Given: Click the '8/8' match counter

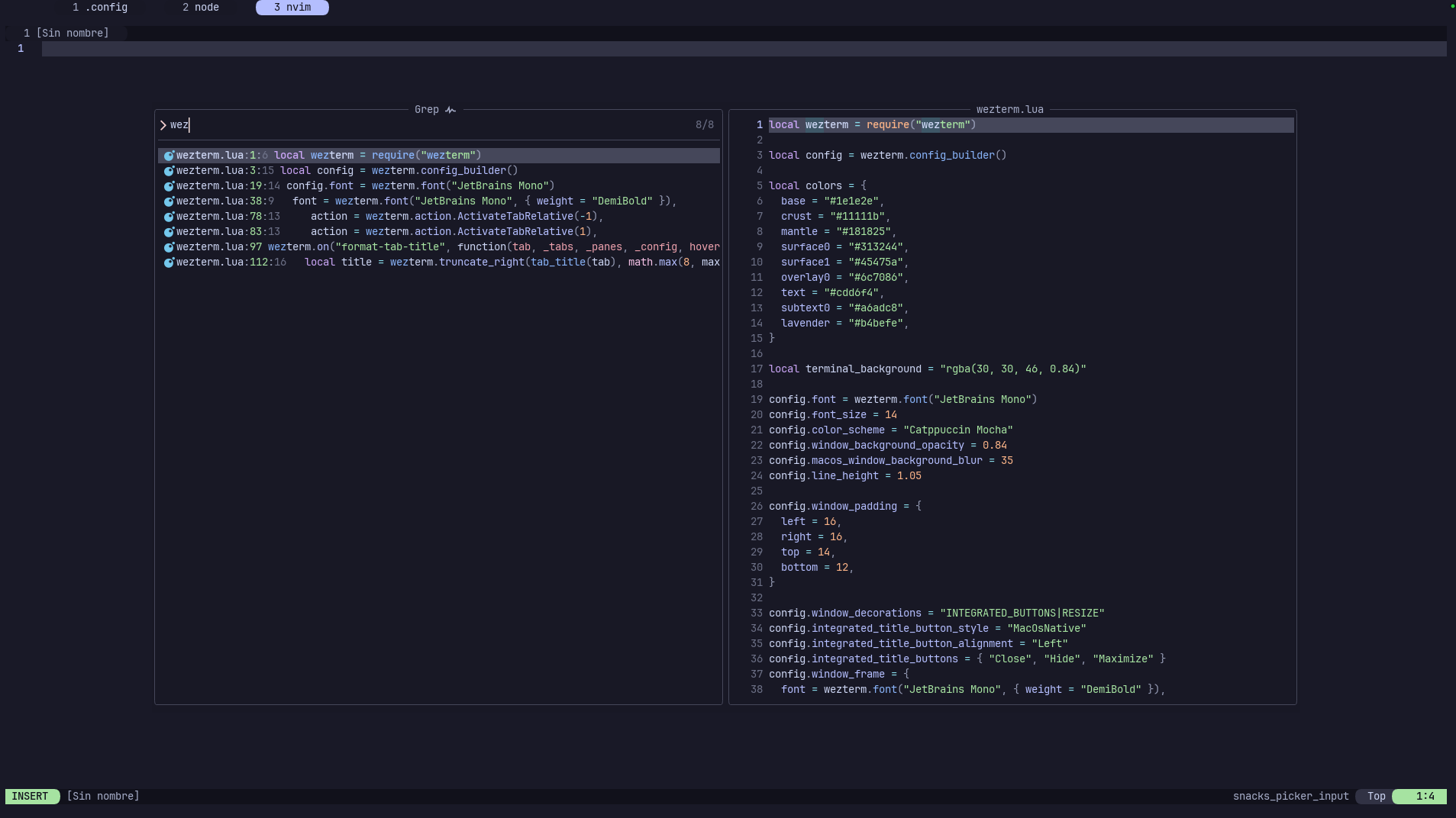Looking at the screenshot, I should pos(705,125).
